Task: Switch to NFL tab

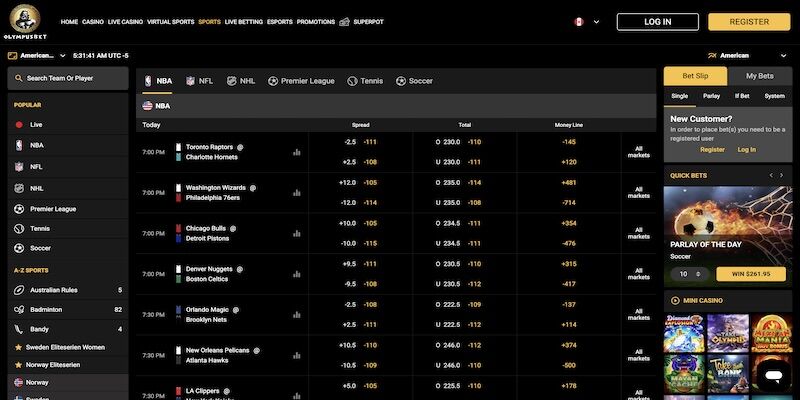Action: (x=199, y=81)
